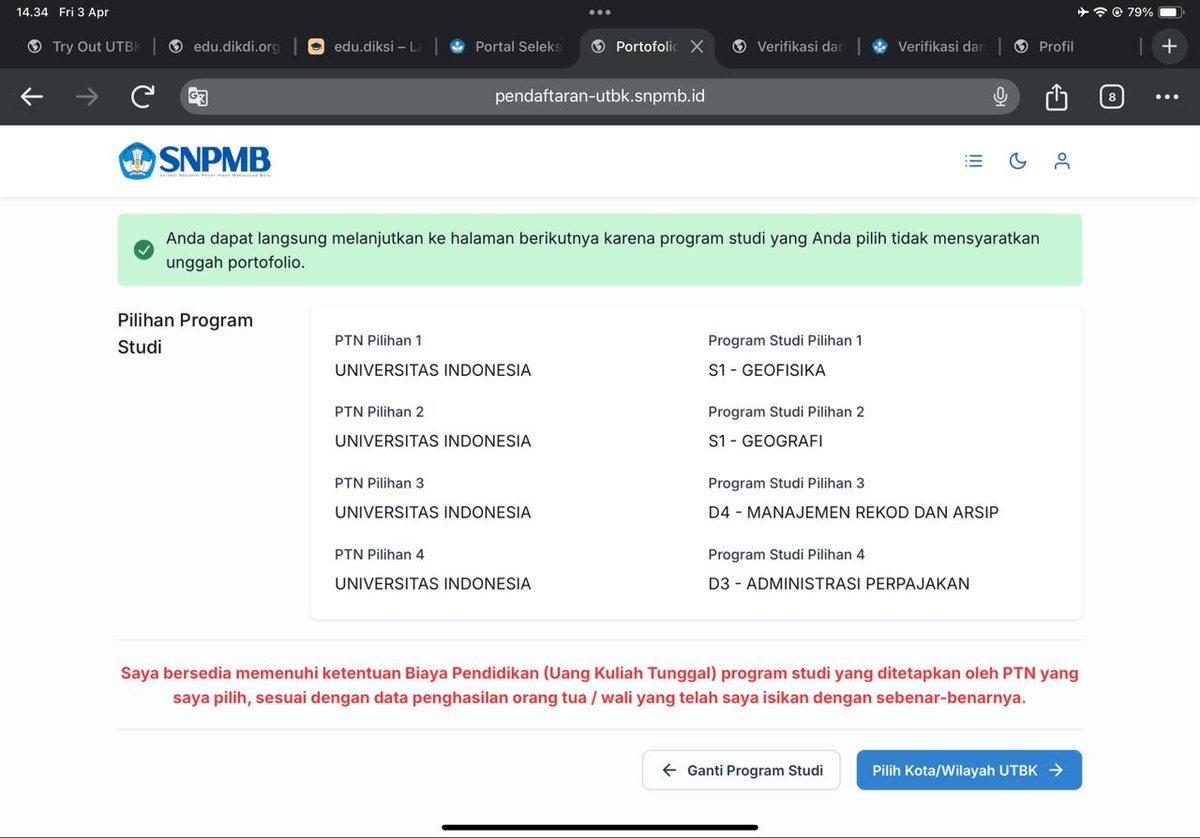Click UNIVERSITAS INDONESIA under PTN Pilihan 3
The image size is (1200, 838).
tap(433, 512)
